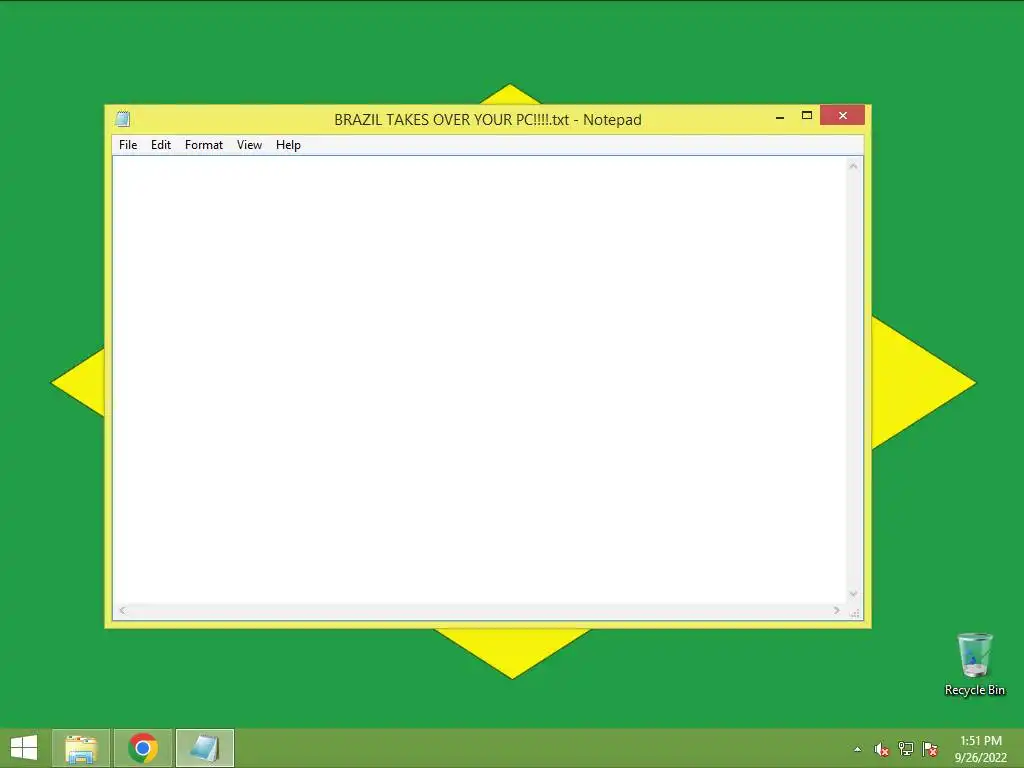Click the vertical scrollbar down arrow
Viewport: 1024px width, 768px height.
[853, 594]
